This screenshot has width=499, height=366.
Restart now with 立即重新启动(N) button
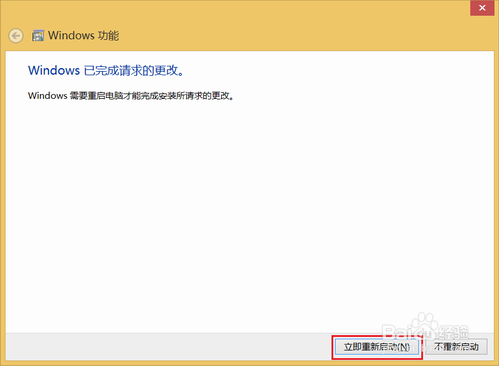(x=377, y=347)
